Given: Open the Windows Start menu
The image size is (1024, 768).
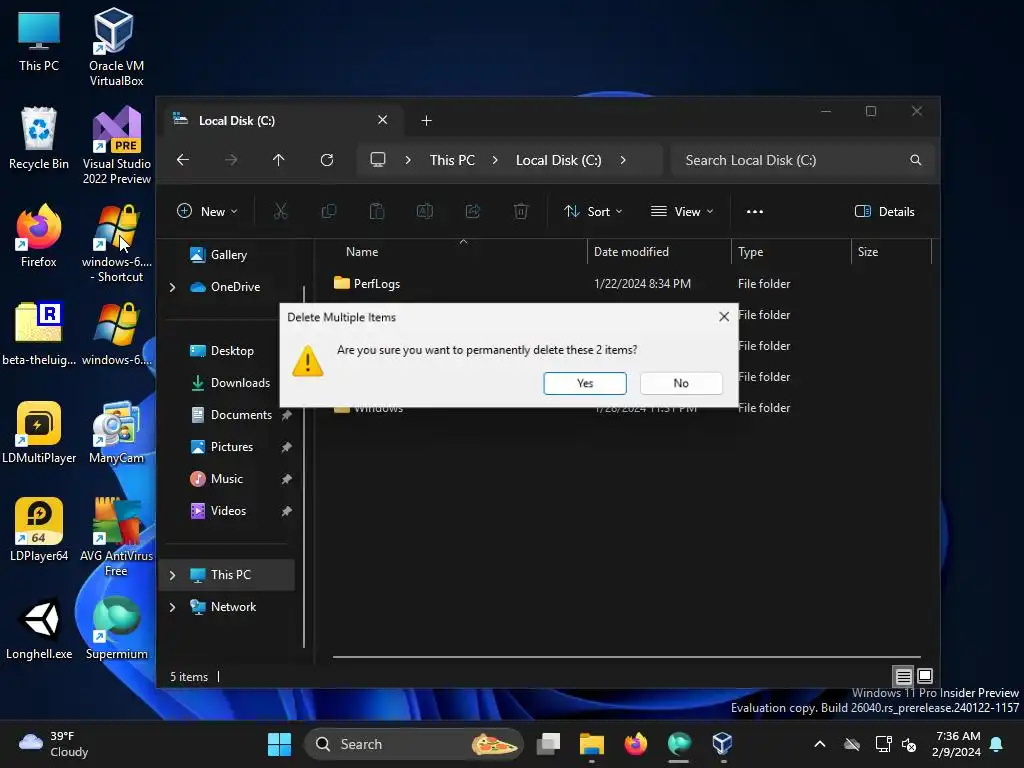Looking at the screenshot, I should (x=280, y=744).
